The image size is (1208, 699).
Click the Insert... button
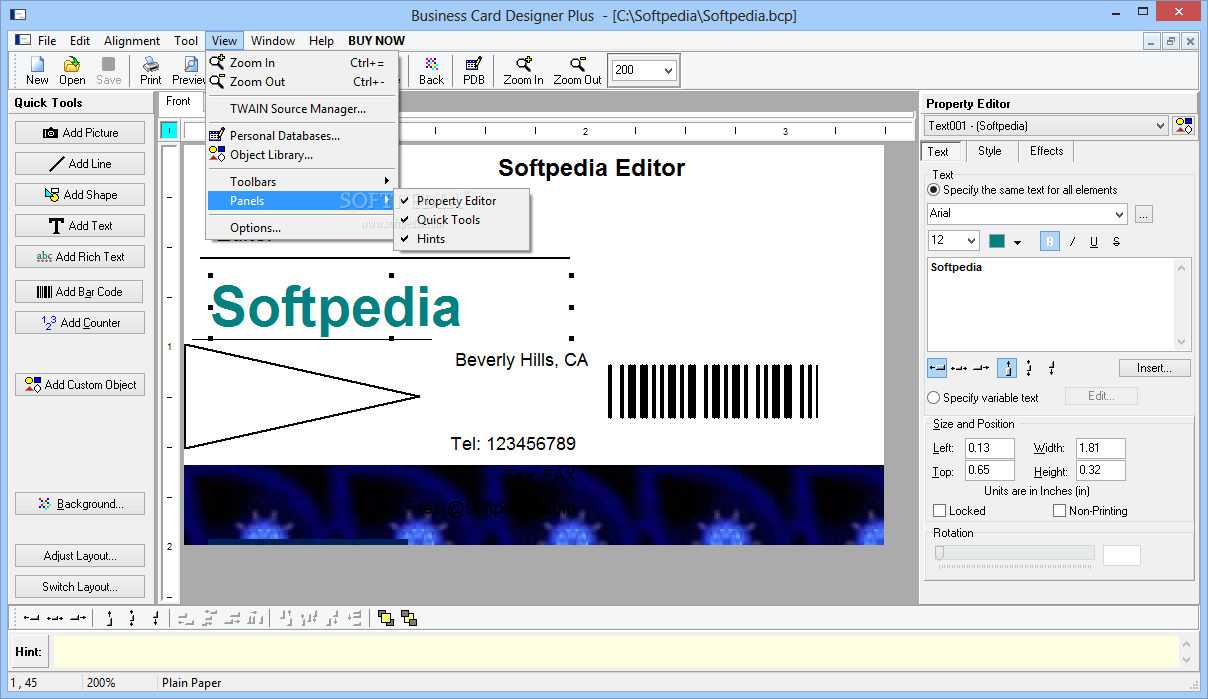1154,368
